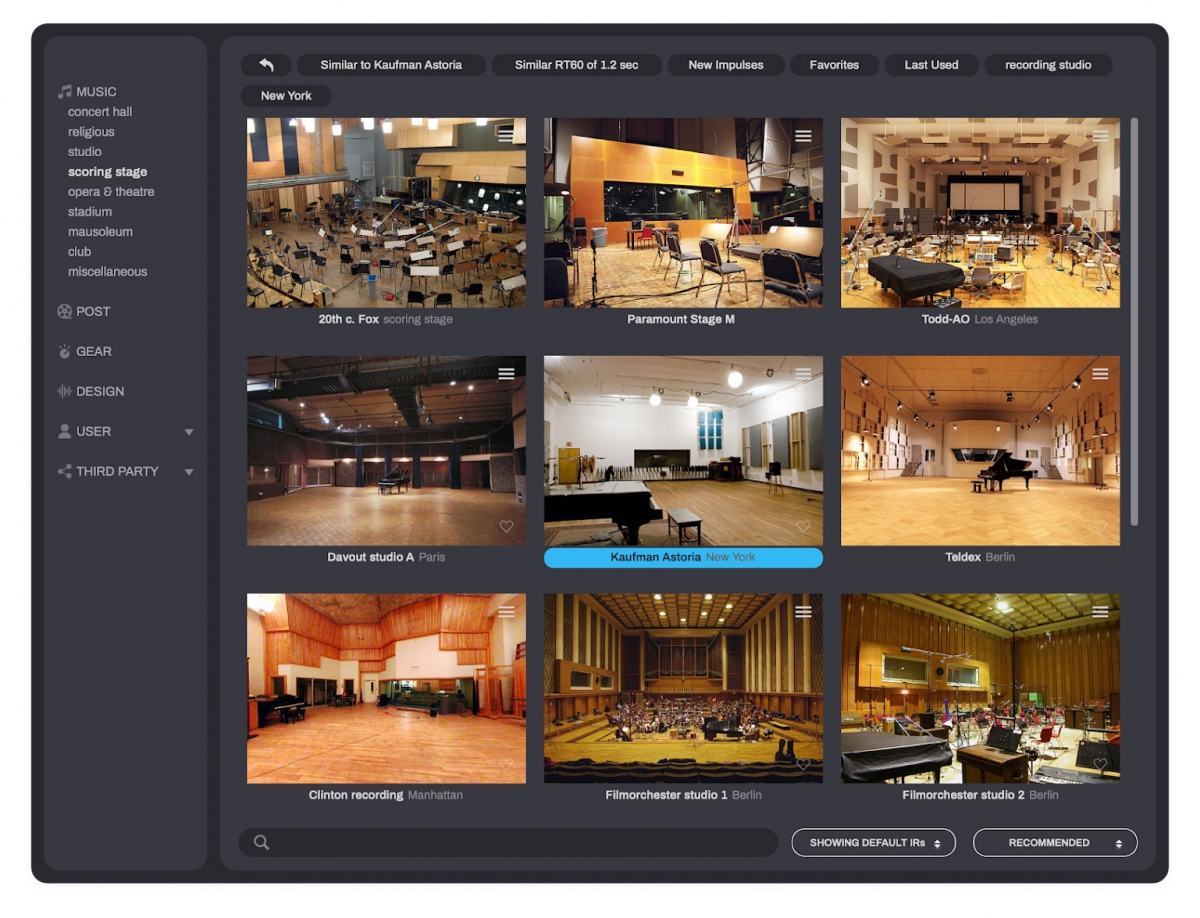This screenshot has width=1200, height=918.
Task: Open the menu icon on Todd-AO thumbnail
Action: point(1100,135)
